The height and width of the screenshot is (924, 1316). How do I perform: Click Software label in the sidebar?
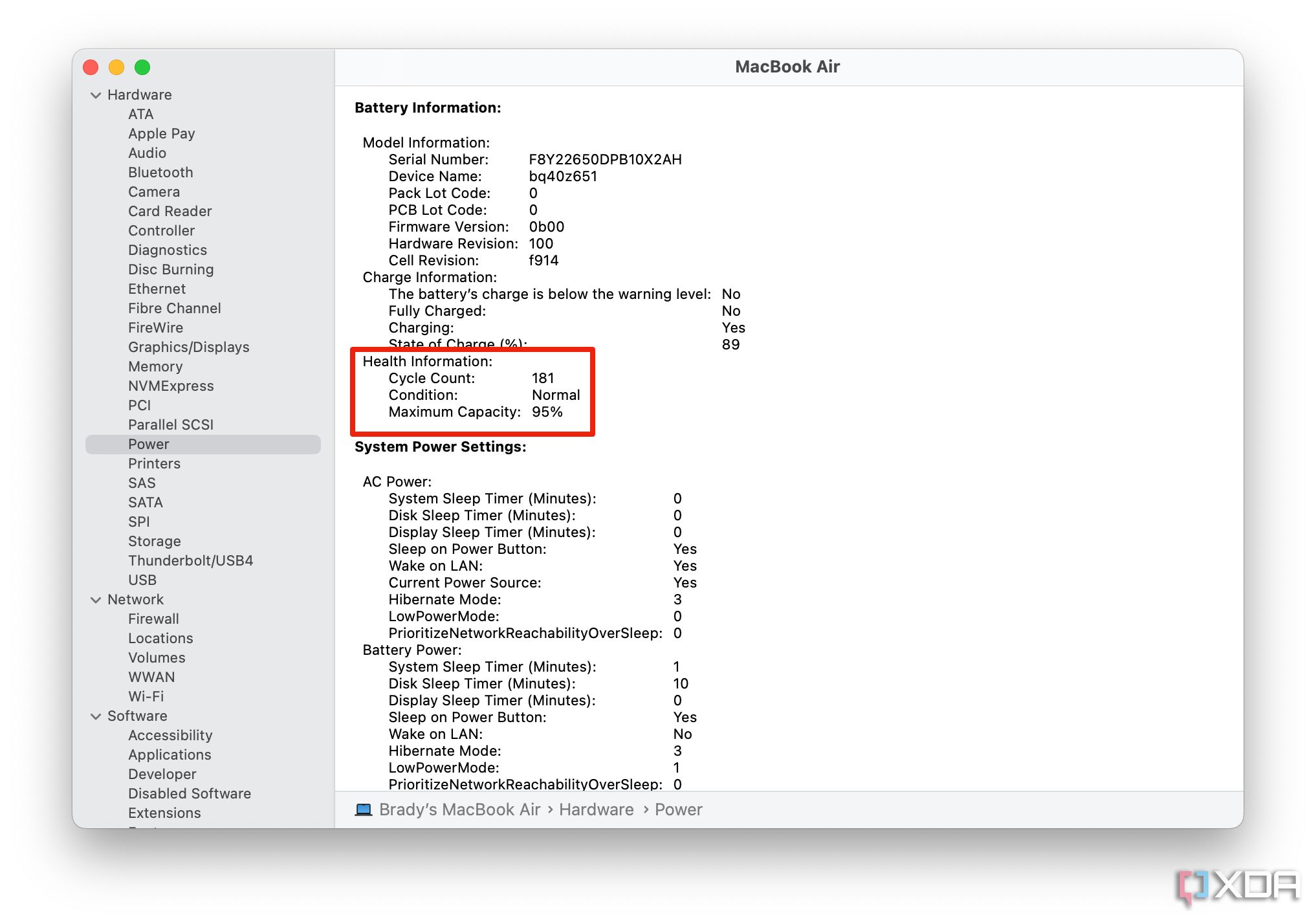click(x=137, y=716)
